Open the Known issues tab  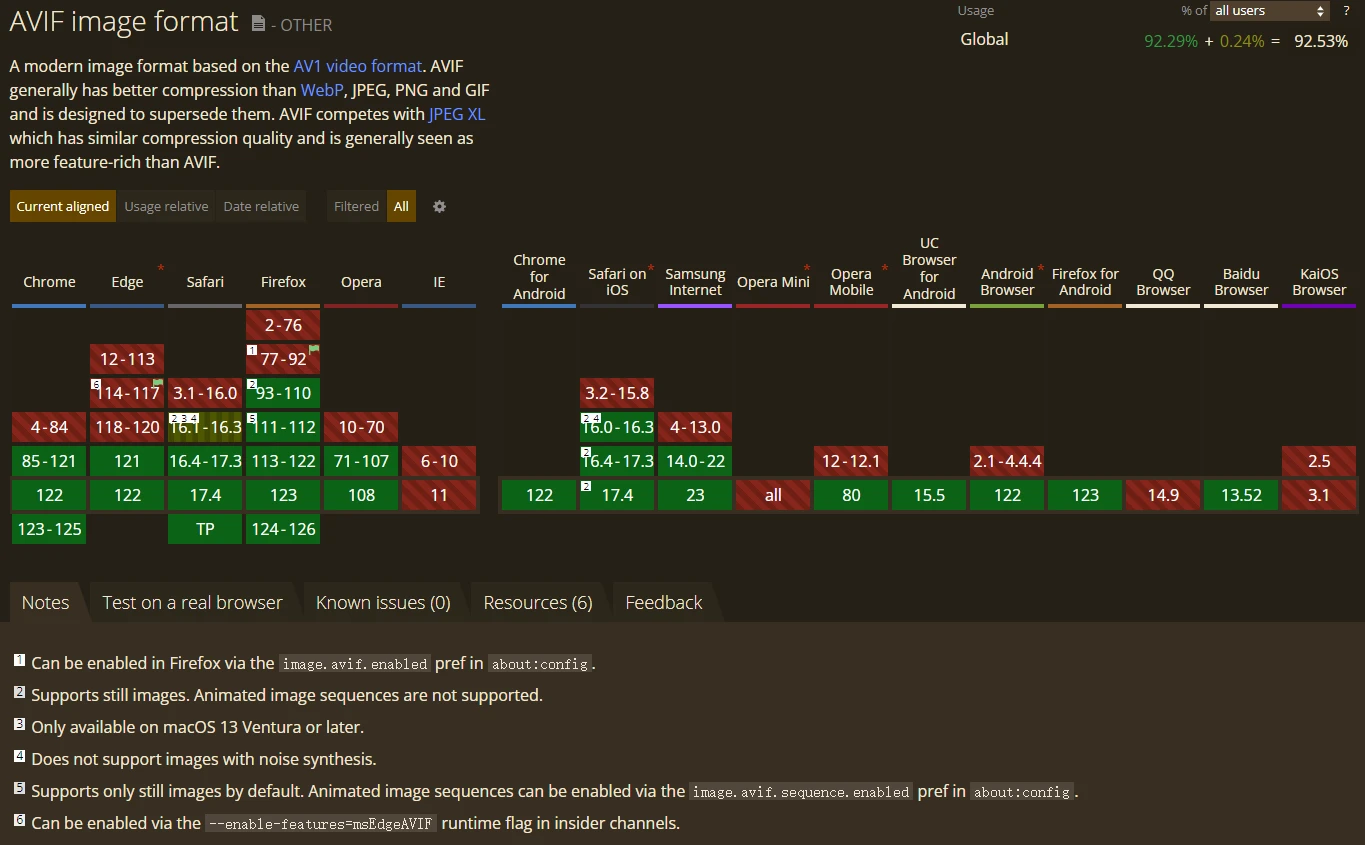tap(383, 603)
